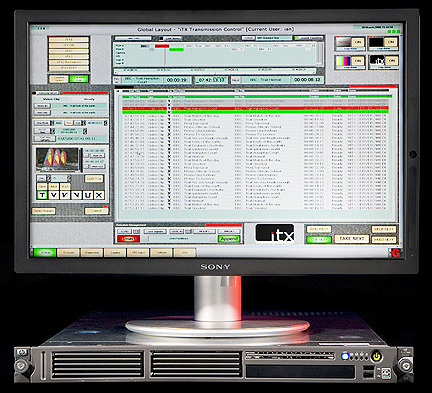The width and height of the screenshot is (432, 393).
Task: Click the green button under the channel list
Action: pos(79,79)
